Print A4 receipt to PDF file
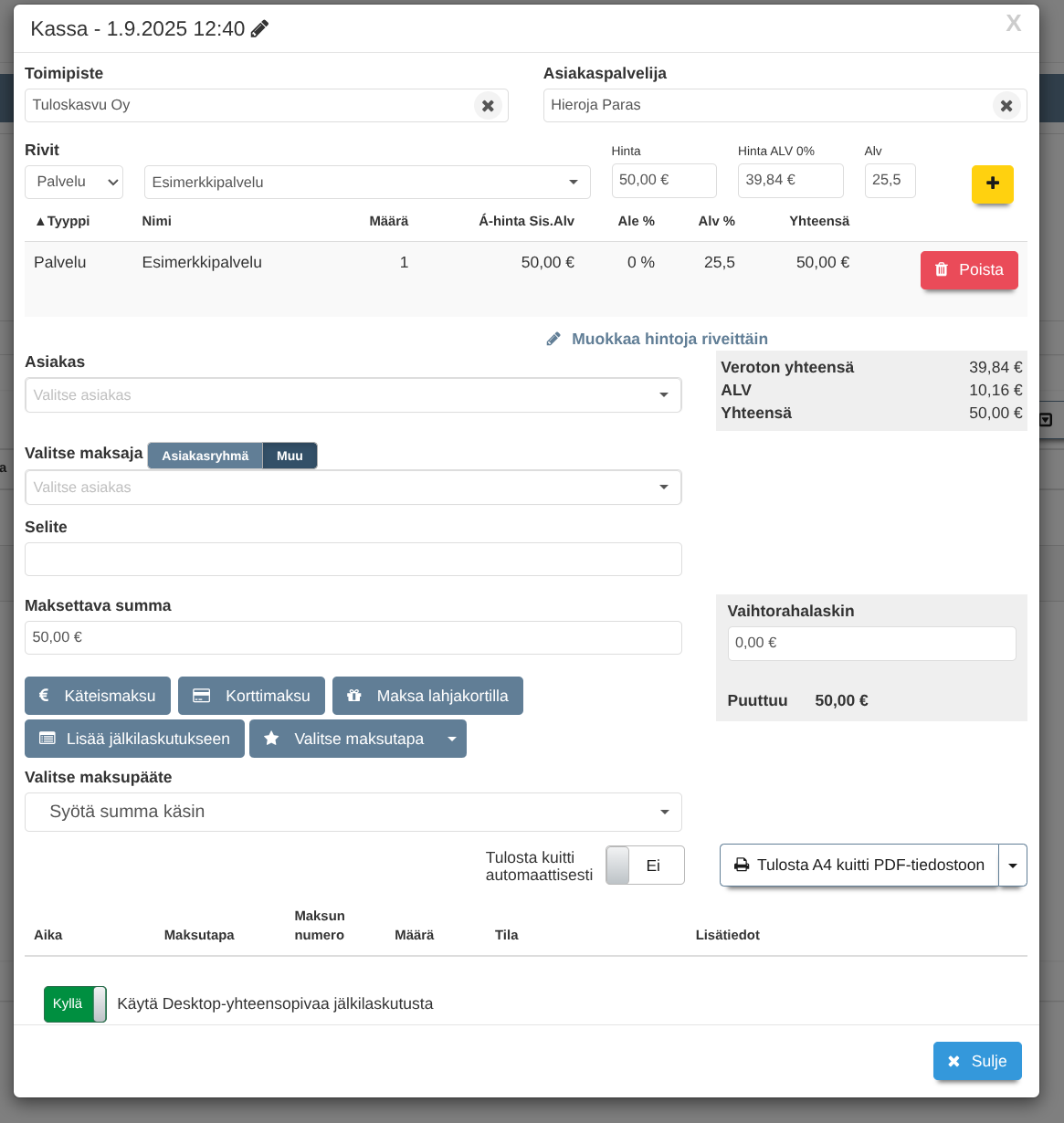The height and width of the screenshot is (1123, 1064). pyautogui.click(x=859, y=865)
